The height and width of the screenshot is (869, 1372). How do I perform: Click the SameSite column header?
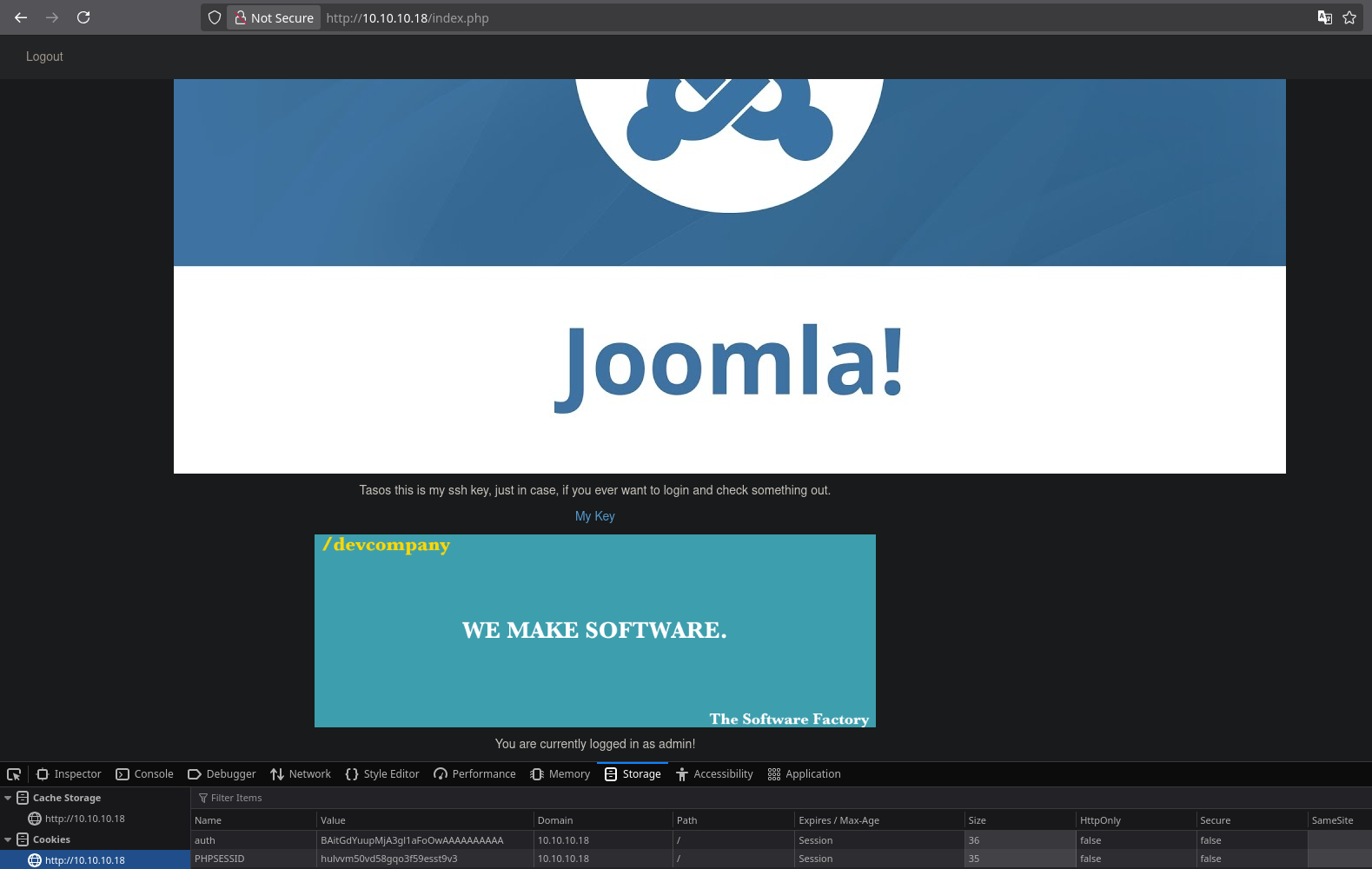coord(1339,820)
